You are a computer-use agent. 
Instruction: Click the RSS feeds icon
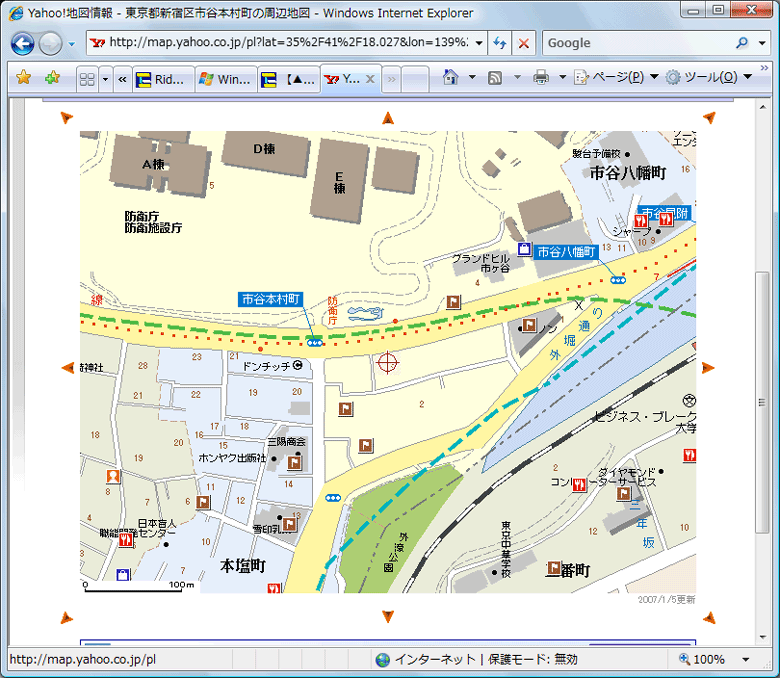[495, 78]
